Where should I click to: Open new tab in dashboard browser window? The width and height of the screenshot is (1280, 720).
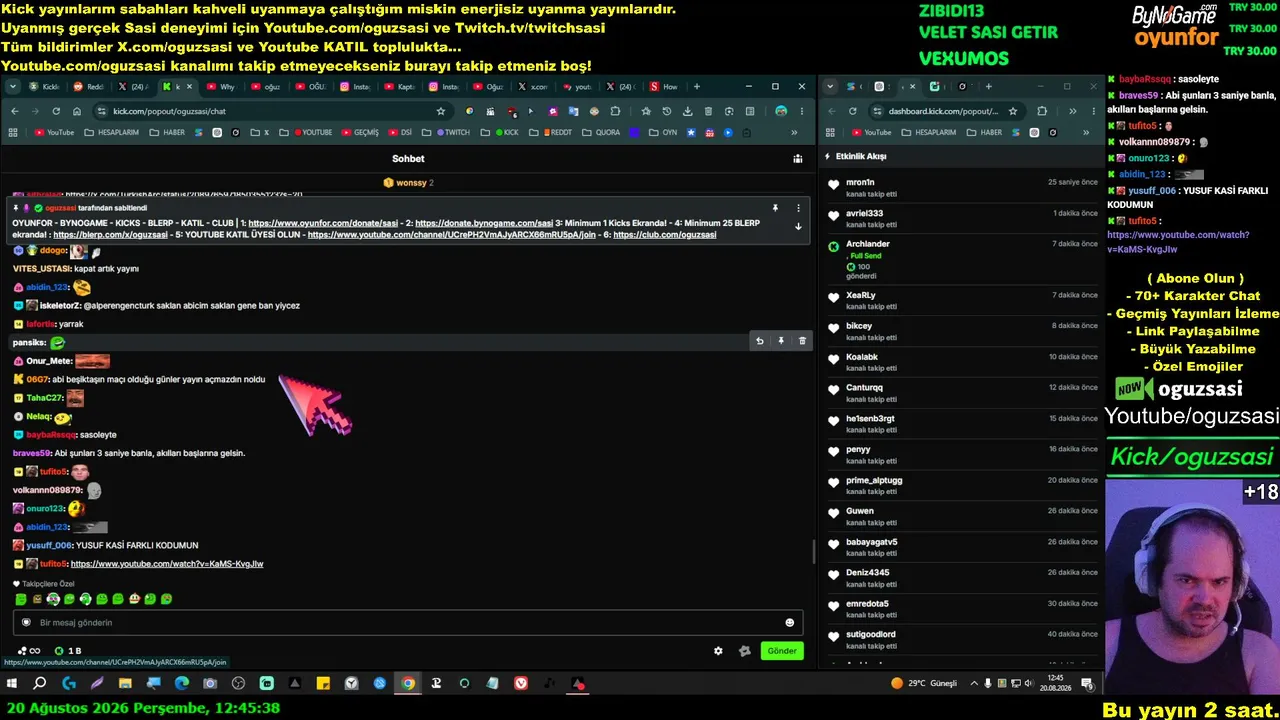point(988,87)
